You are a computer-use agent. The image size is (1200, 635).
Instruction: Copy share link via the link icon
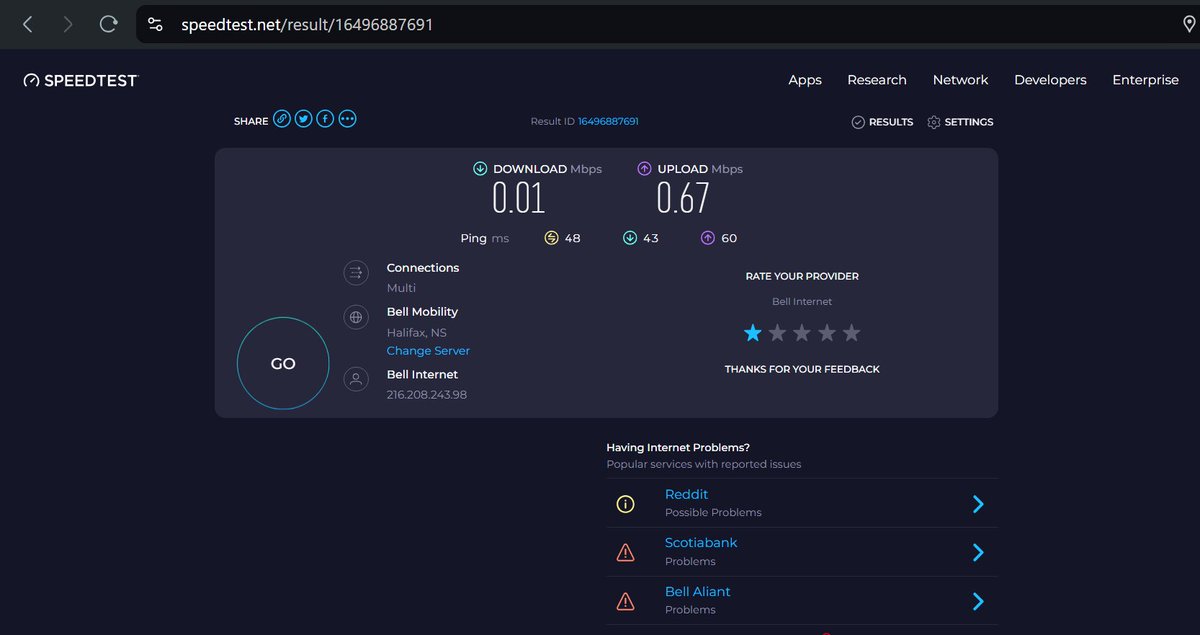tap(282, 119)
